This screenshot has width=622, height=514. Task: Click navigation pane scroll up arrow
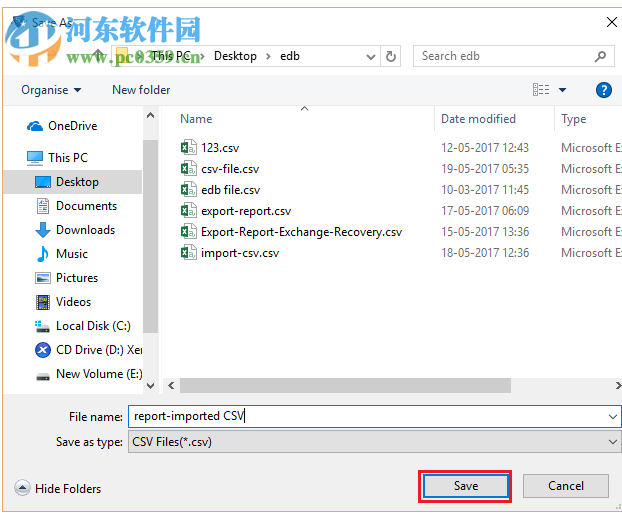tap(150, 115)
